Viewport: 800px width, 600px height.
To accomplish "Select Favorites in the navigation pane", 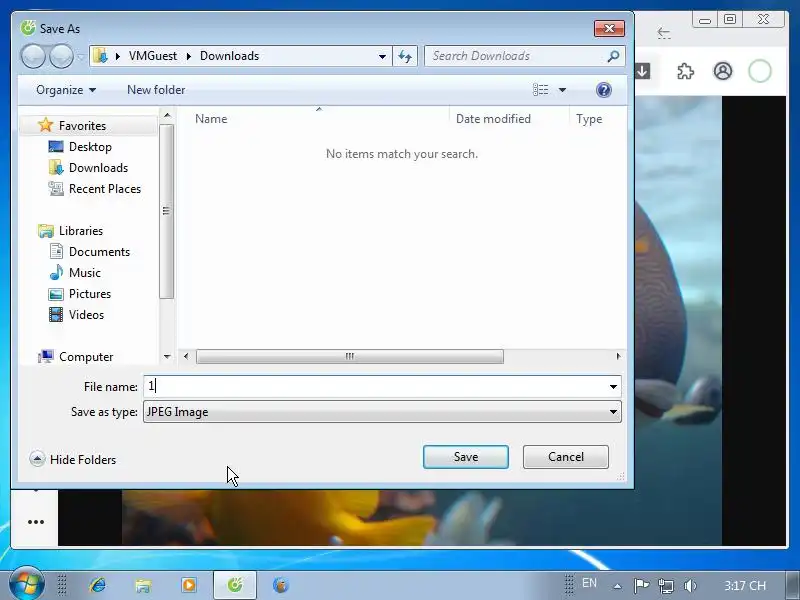I will pos(82,126).
